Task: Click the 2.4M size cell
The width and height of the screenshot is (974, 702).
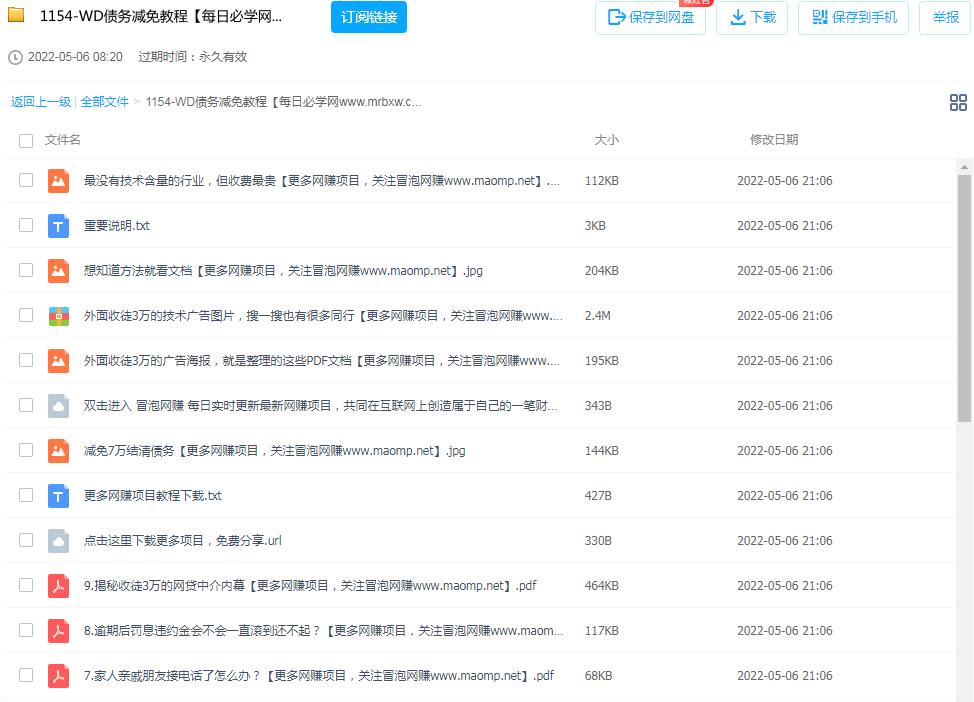Action: point(598,316)
